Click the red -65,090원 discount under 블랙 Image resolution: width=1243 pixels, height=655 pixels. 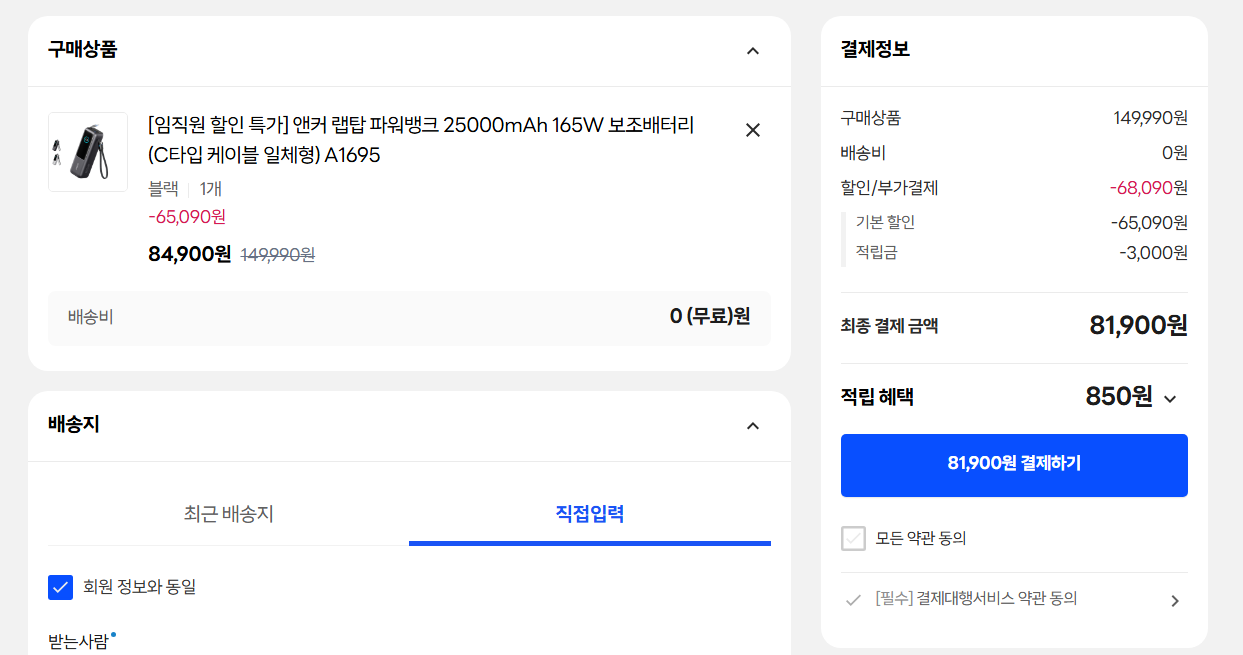pos(187,216)
